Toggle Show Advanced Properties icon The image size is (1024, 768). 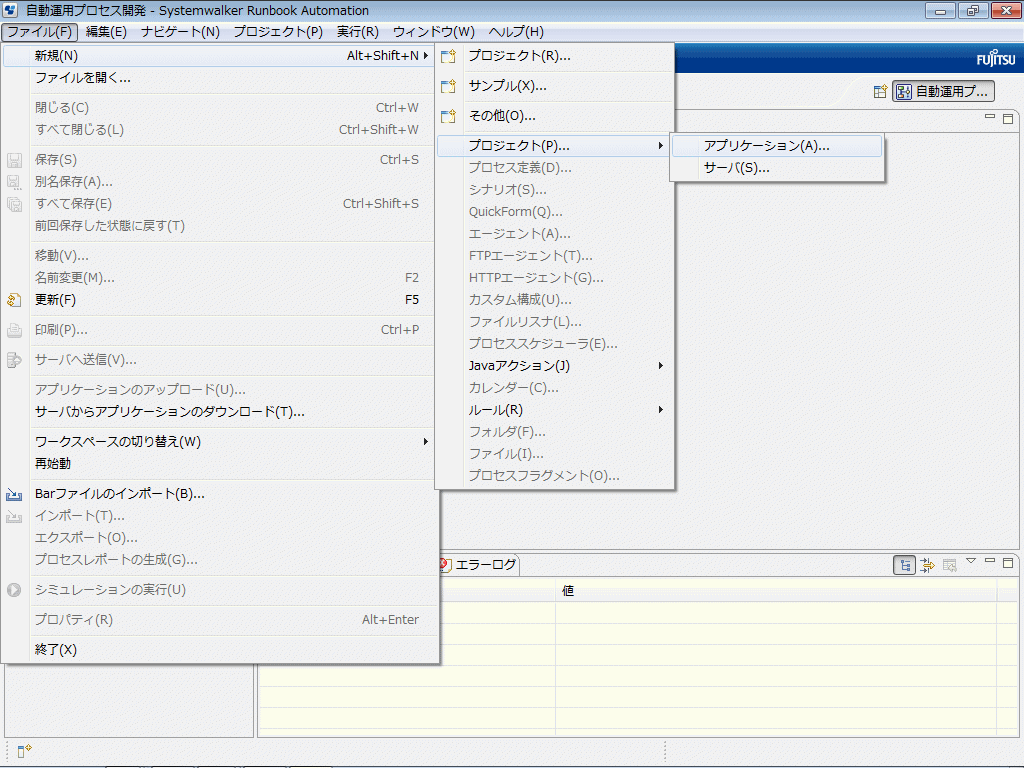(927, 565)
